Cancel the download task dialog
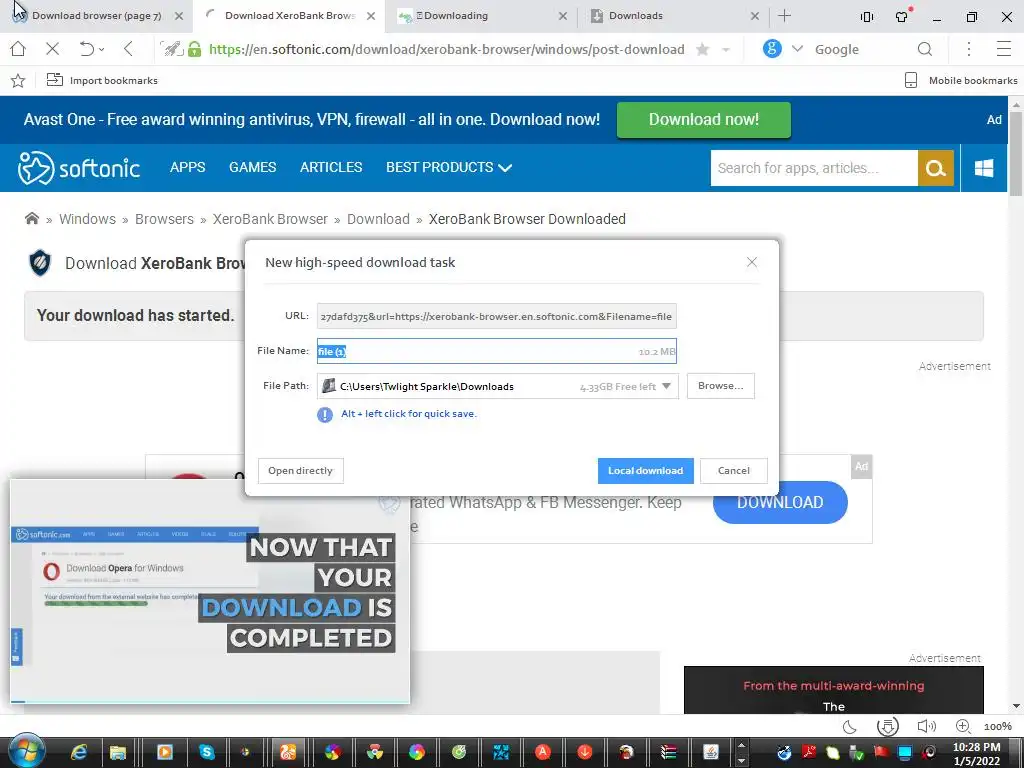Image resolution: width=1024 pixels, height=768 pixels. 733,471
